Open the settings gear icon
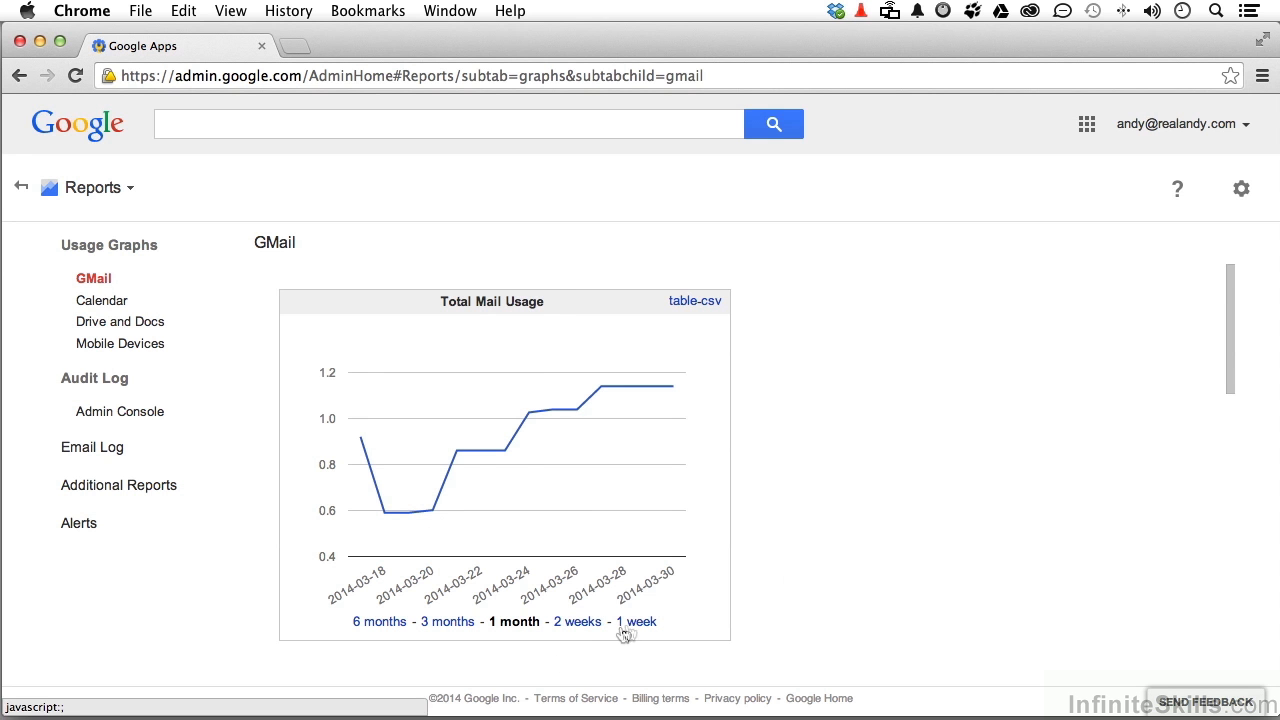The height and width of the screenshot is (720, 1280). (1241, 188)
